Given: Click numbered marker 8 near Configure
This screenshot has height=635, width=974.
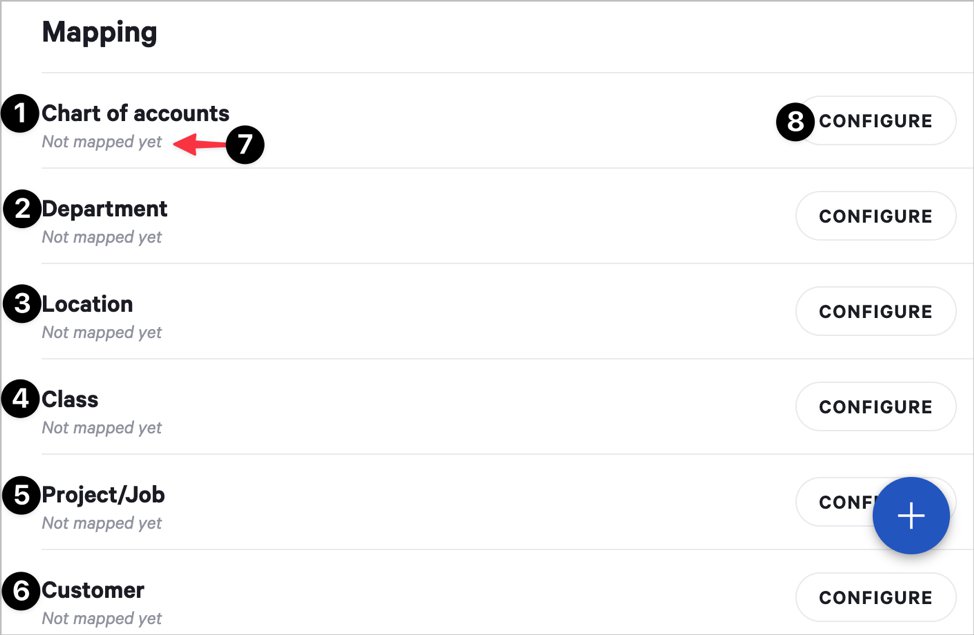Looking at the screenshot, I should tap(795, 122).
